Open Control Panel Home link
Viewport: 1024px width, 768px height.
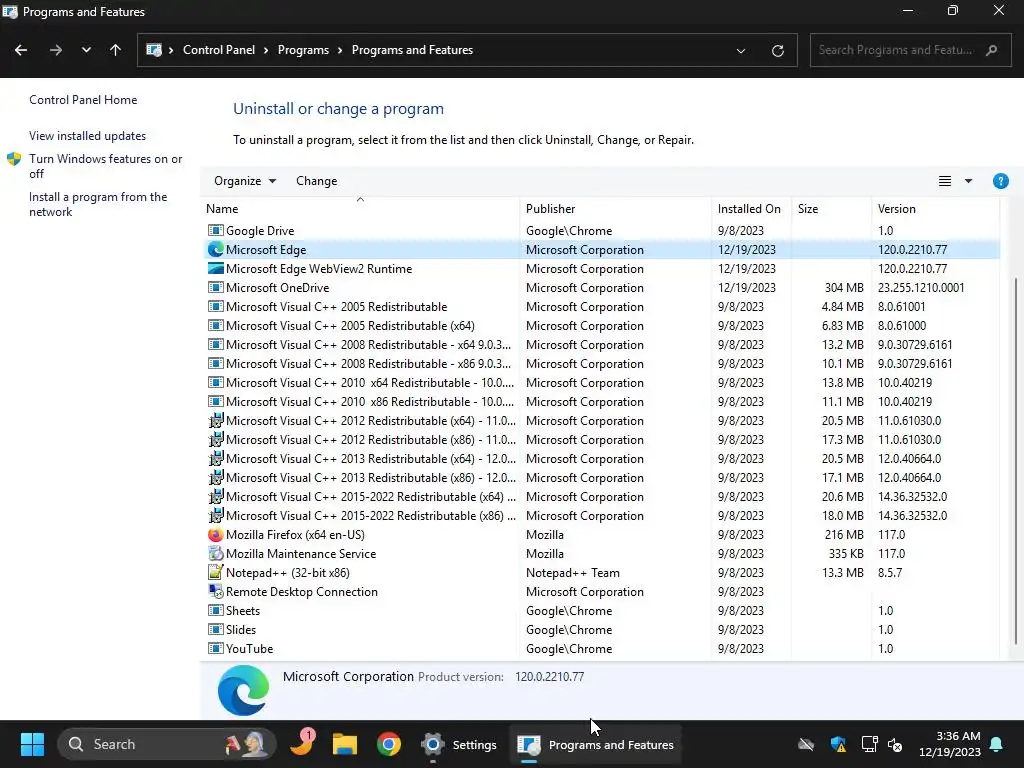click(x=83, y=100)
